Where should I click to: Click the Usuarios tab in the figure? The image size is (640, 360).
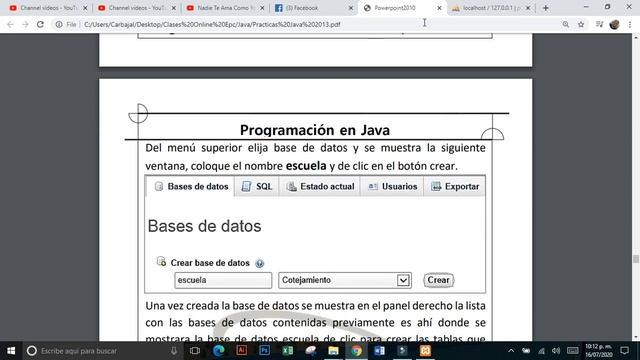[x=392, y=187]
